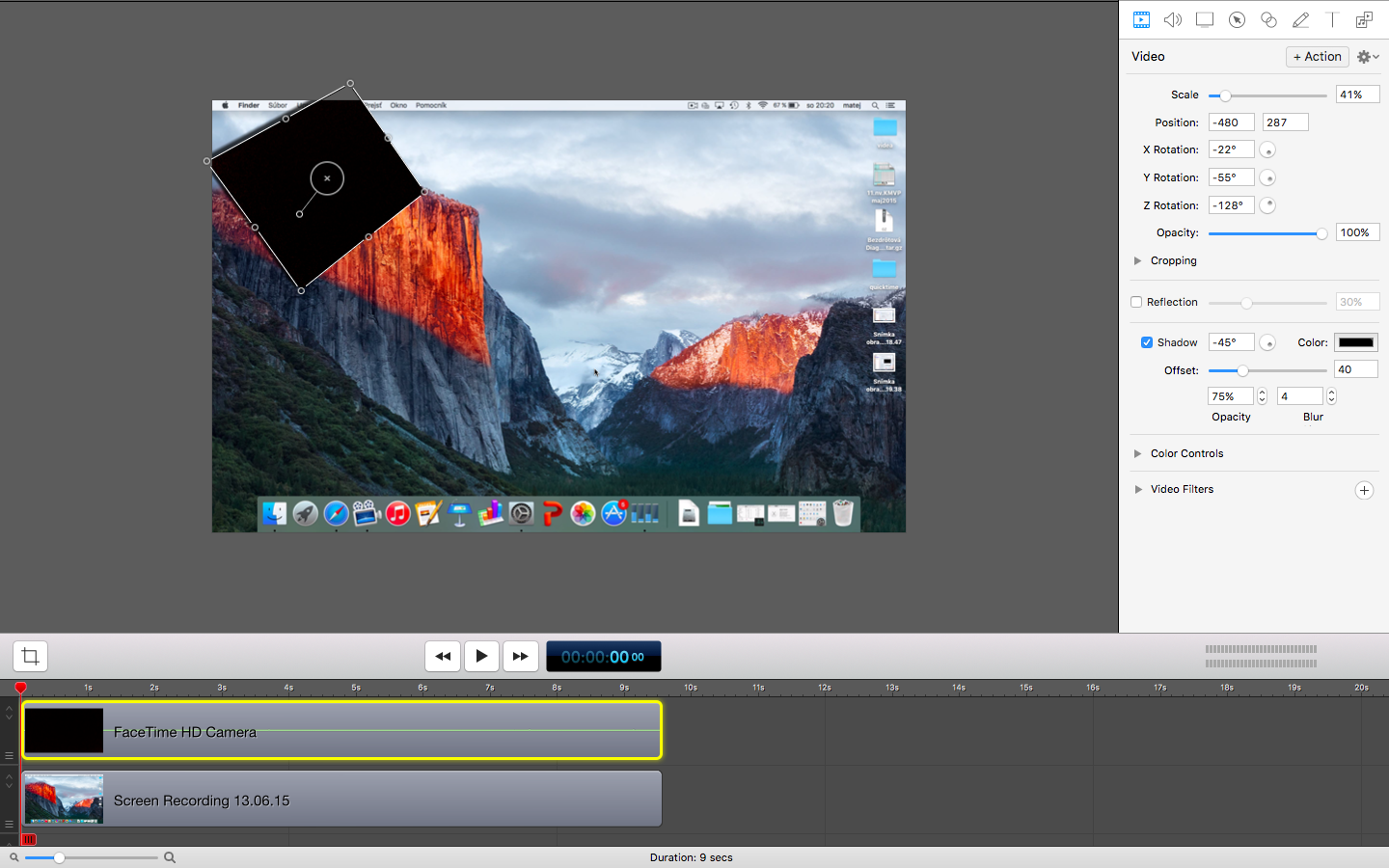Adjust the timeline zoom slider
This screenshot has width=1389, height=868.
pyautogui.click(x=91, y=857)
